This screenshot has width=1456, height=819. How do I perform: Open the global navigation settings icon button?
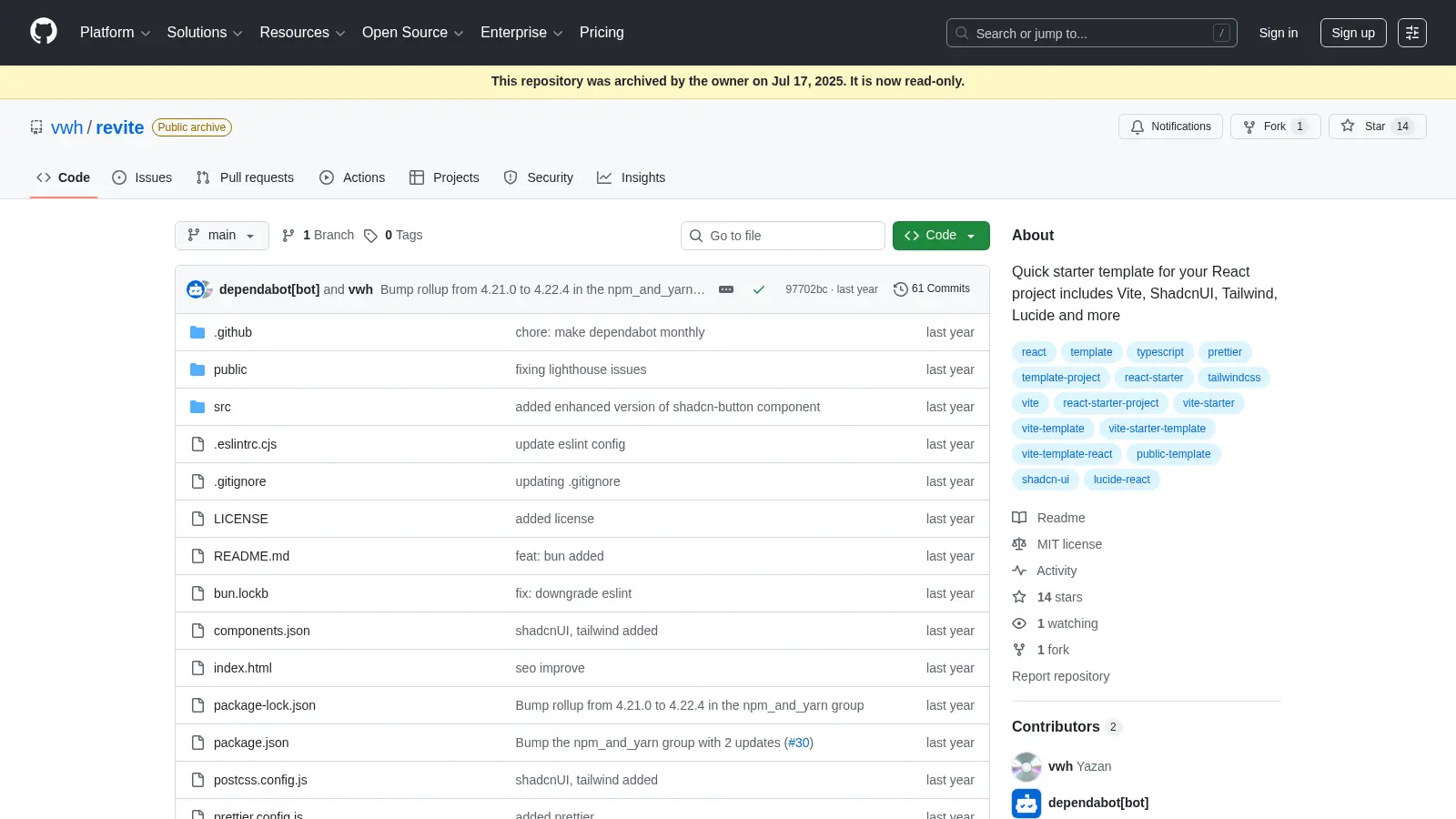[1412, 33]
